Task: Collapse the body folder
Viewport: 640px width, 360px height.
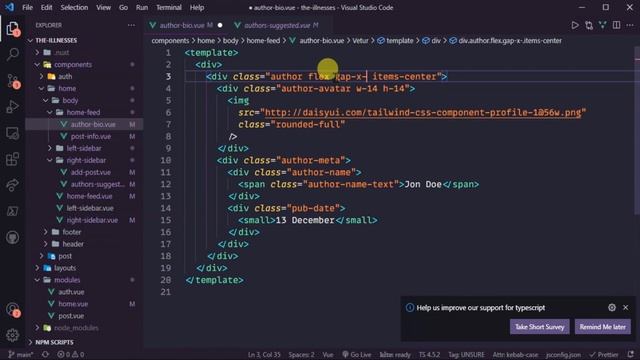Action: [45, 100]
